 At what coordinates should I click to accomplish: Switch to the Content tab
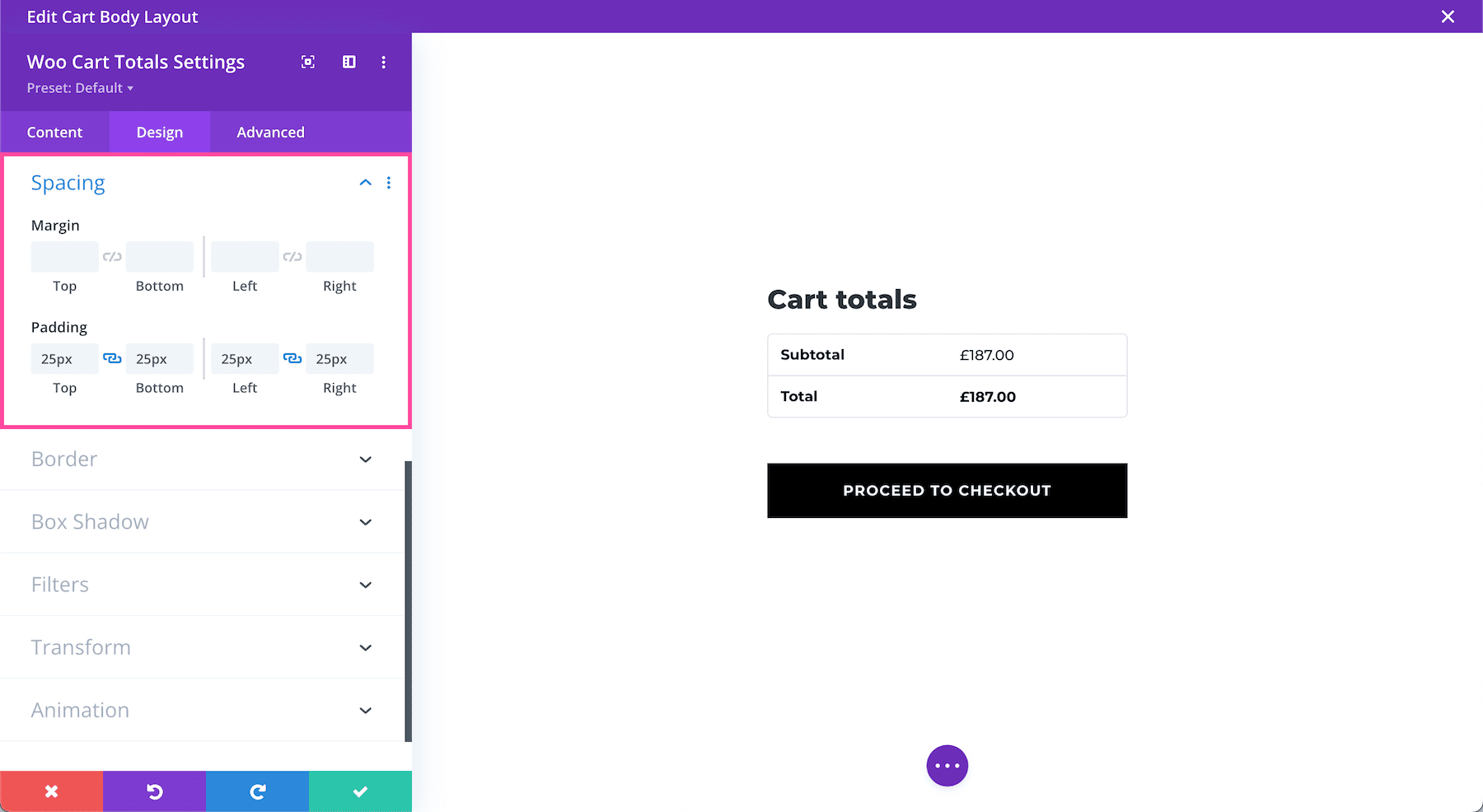coord(54,133)
